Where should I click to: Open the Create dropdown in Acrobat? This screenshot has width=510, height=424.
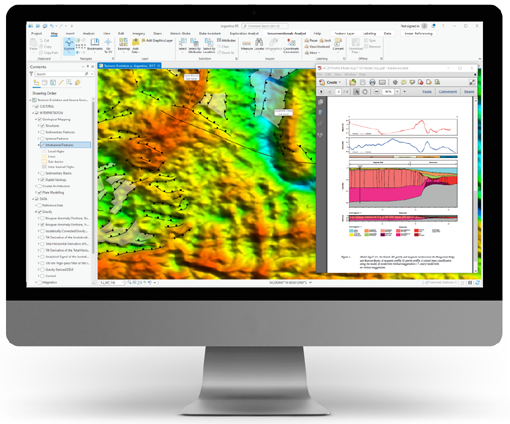tap(331, 82)
